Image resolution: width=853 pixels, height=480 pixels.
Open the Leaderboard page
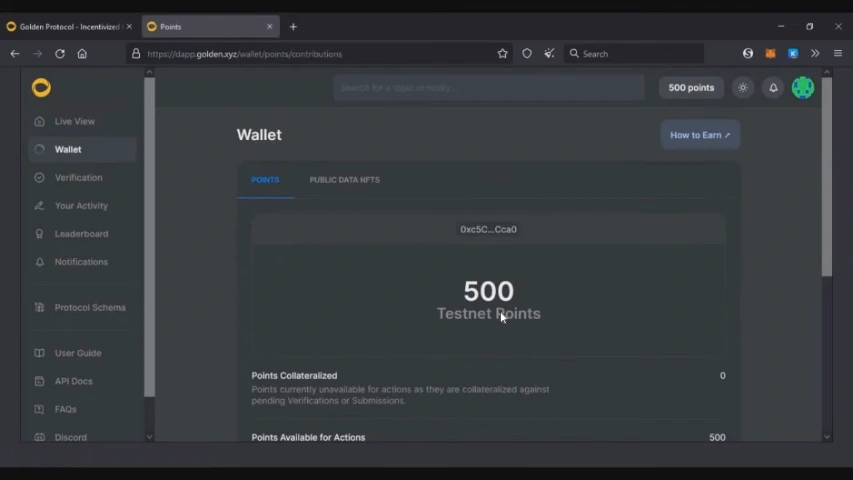pos(81,234)
